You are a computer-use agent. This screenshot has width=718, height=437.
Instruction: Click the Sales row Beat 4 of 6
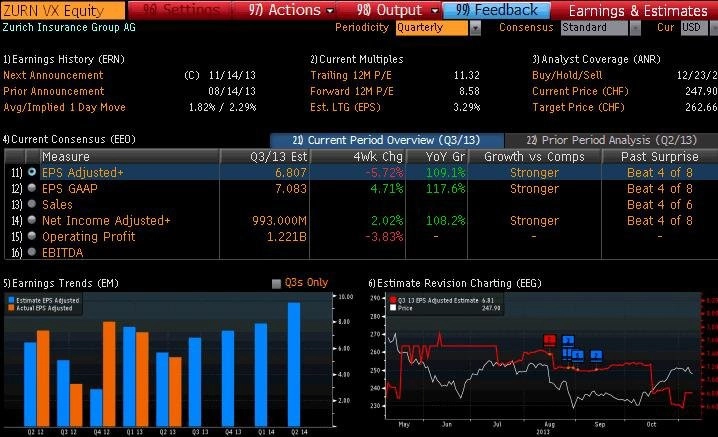660,205
